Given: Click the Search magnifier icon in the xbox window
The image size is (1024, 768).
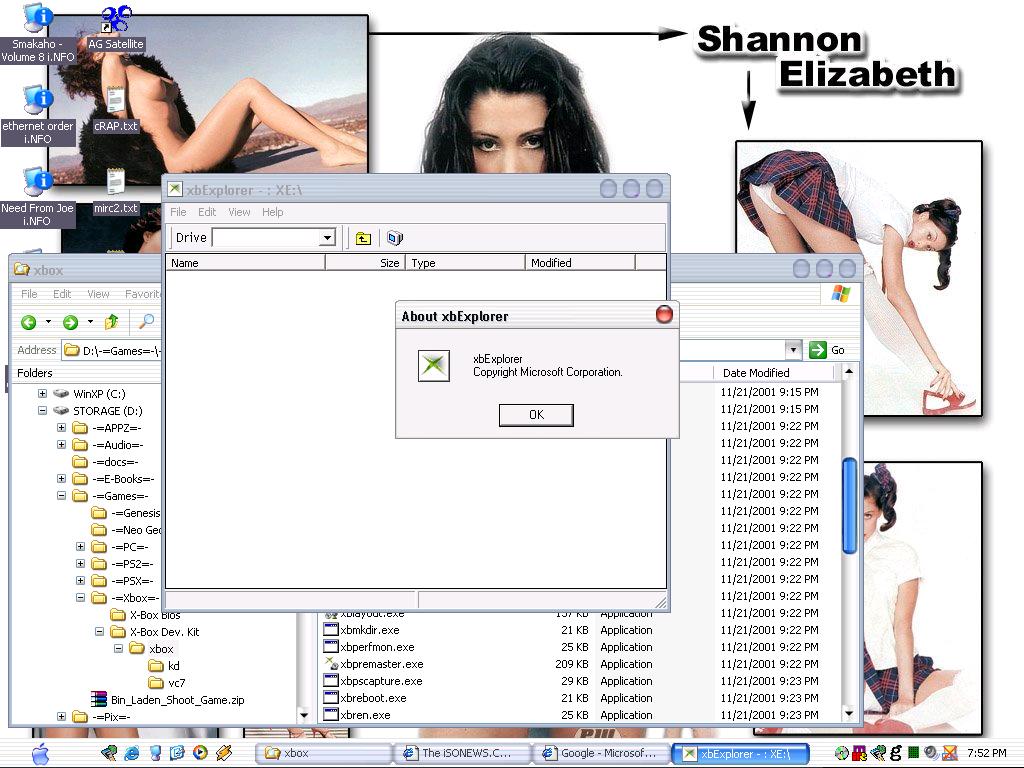Looking at the screenshot, I should pyautogui.click(x=146, y=321).
